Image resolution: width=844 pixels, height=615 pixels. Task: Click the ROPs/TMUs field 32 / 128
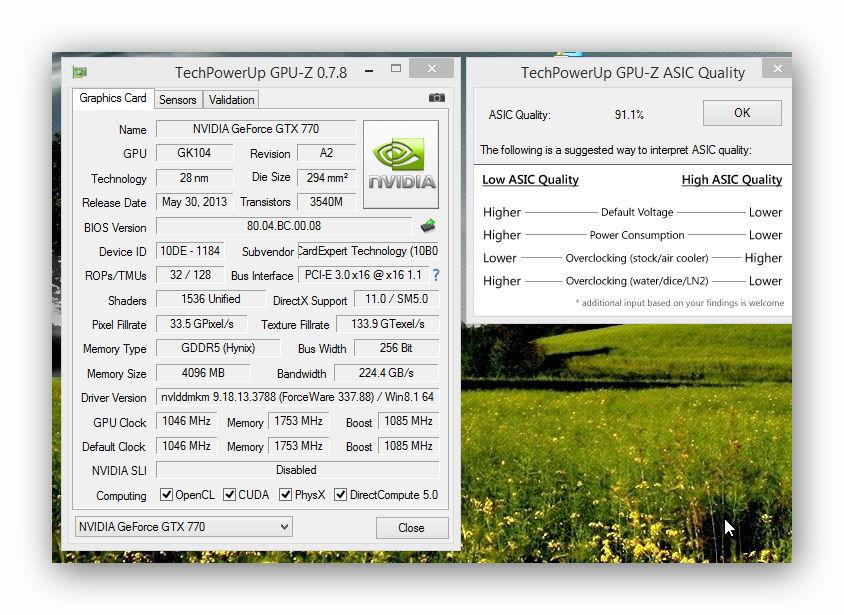pyautogui.click(x=190, y=275)
